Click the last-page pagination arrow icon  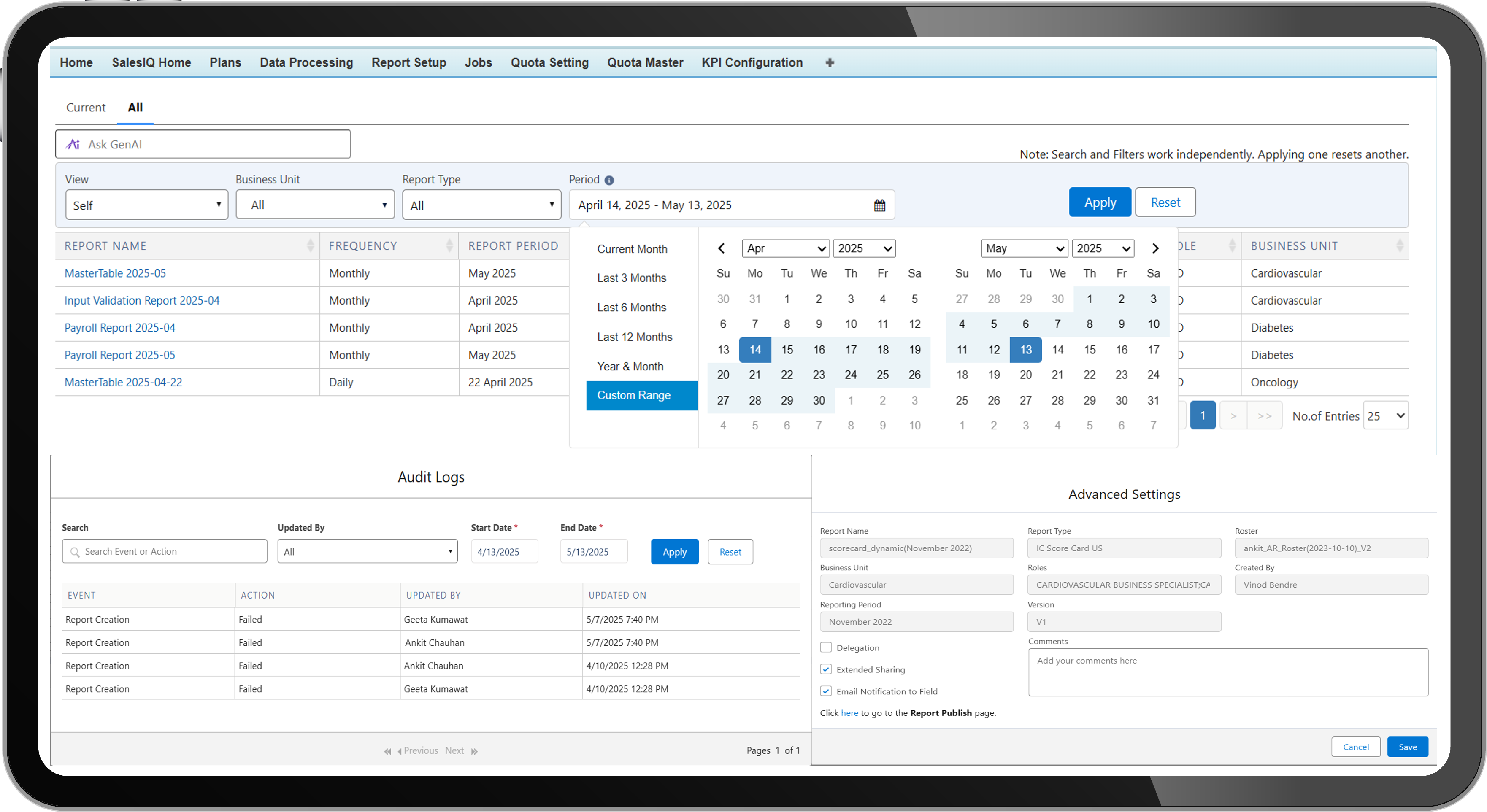click(x=1265, y=415)
